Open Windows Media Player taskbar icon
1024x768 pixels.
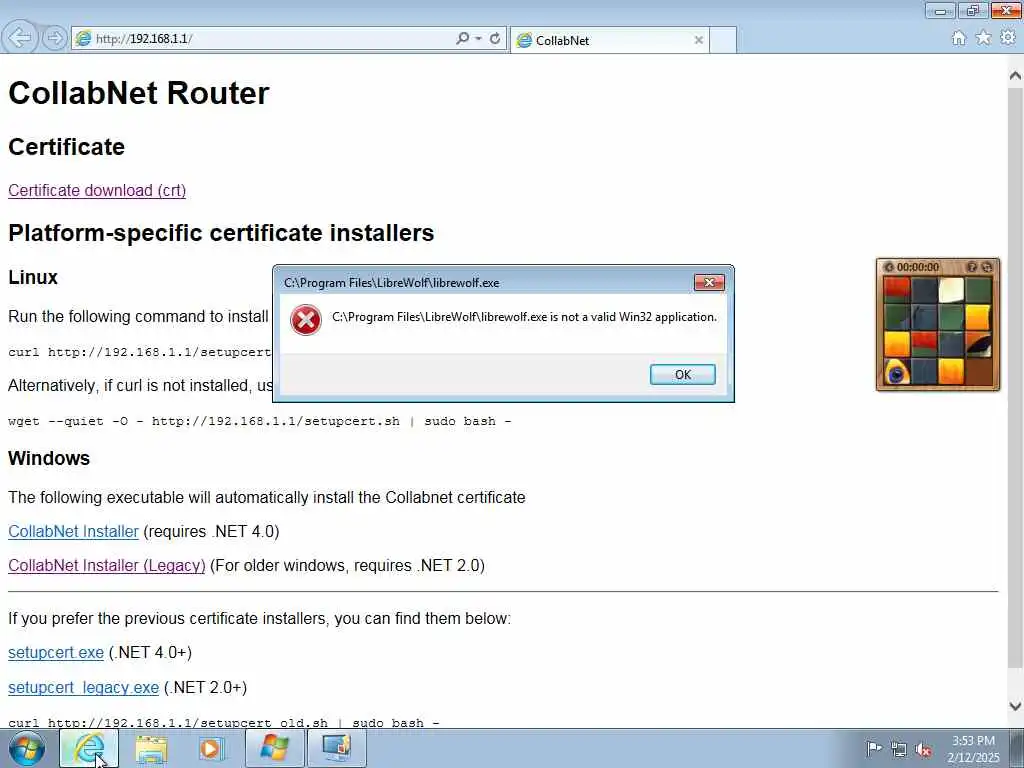(x=212, y=748)
